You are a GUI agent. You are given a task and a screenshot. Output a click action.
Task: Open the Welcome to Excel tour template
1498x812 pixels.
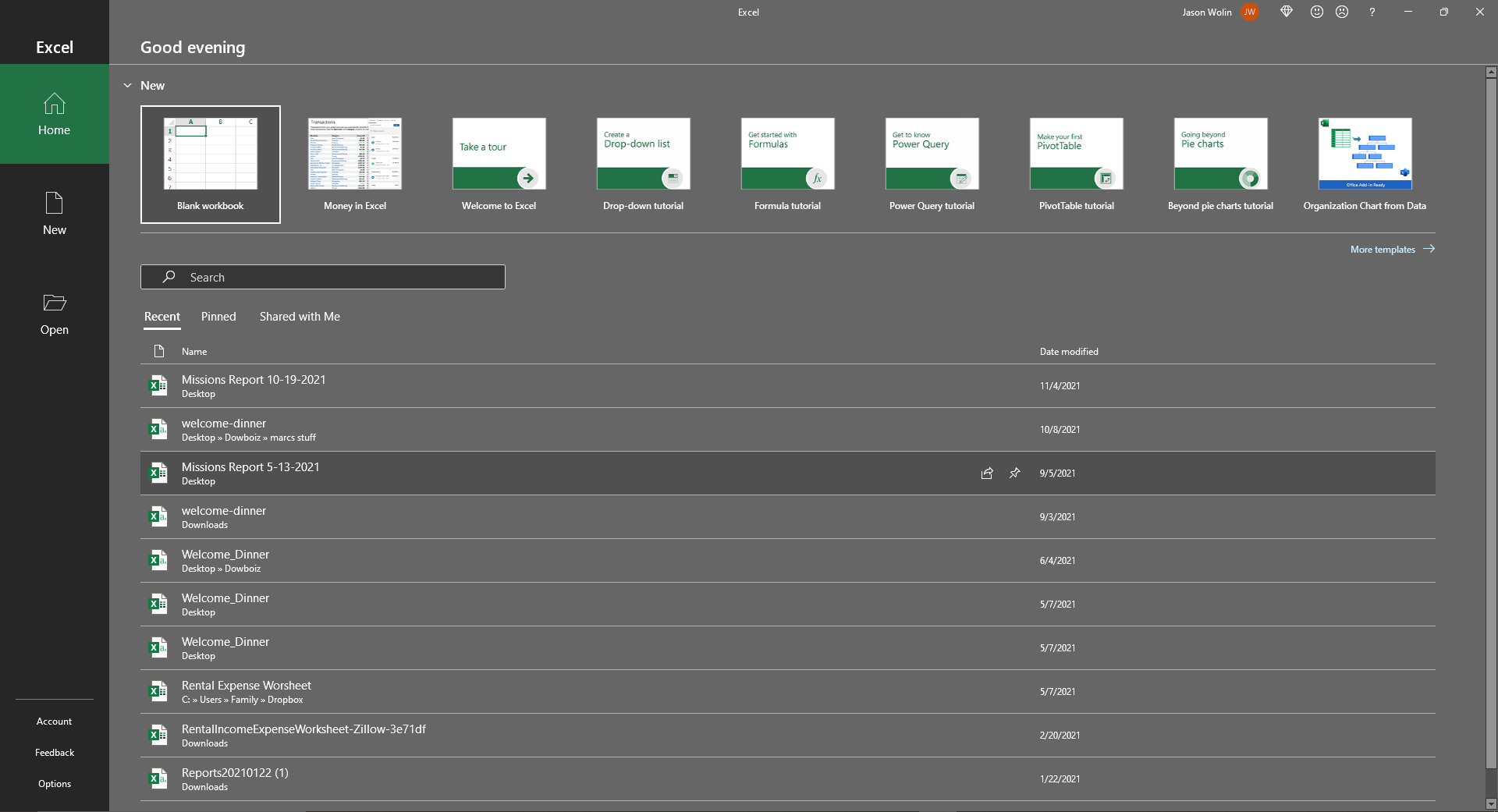click(x=499, y=165)
